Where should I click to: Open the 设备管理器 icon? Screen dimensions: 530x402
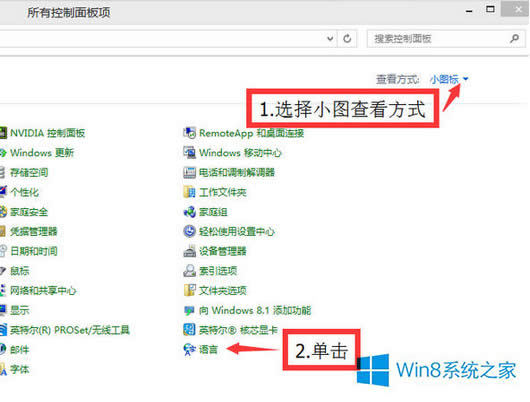click(x=189, y=251)
